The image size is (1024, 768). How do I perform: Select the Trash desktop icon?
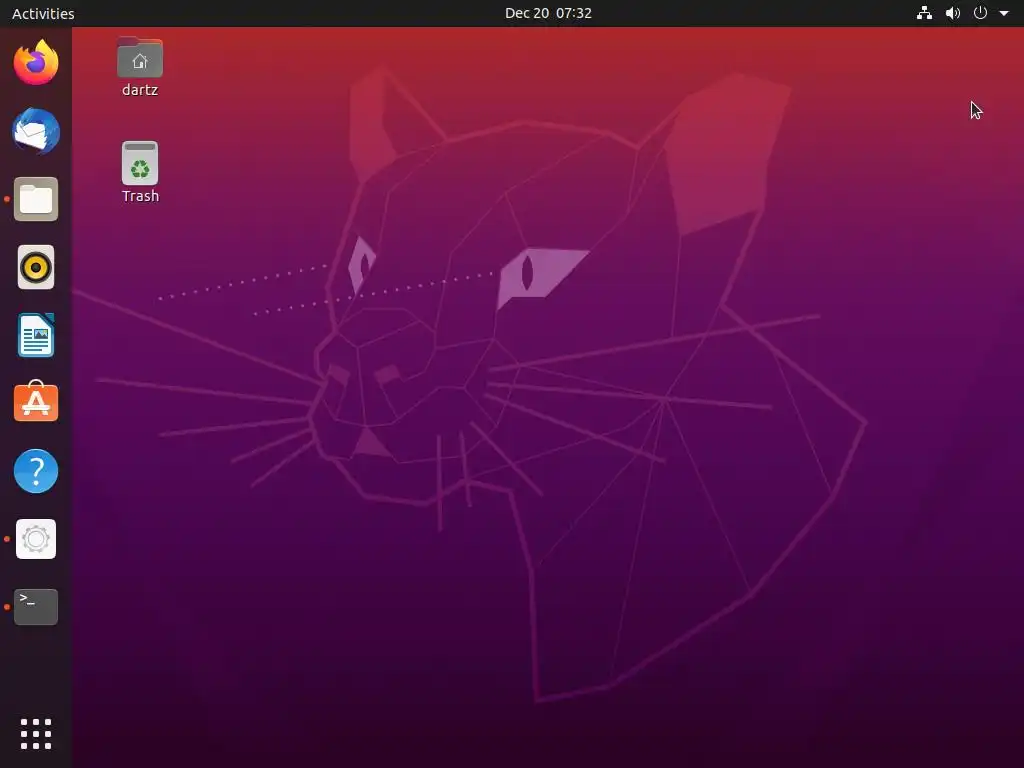(140, 163)
